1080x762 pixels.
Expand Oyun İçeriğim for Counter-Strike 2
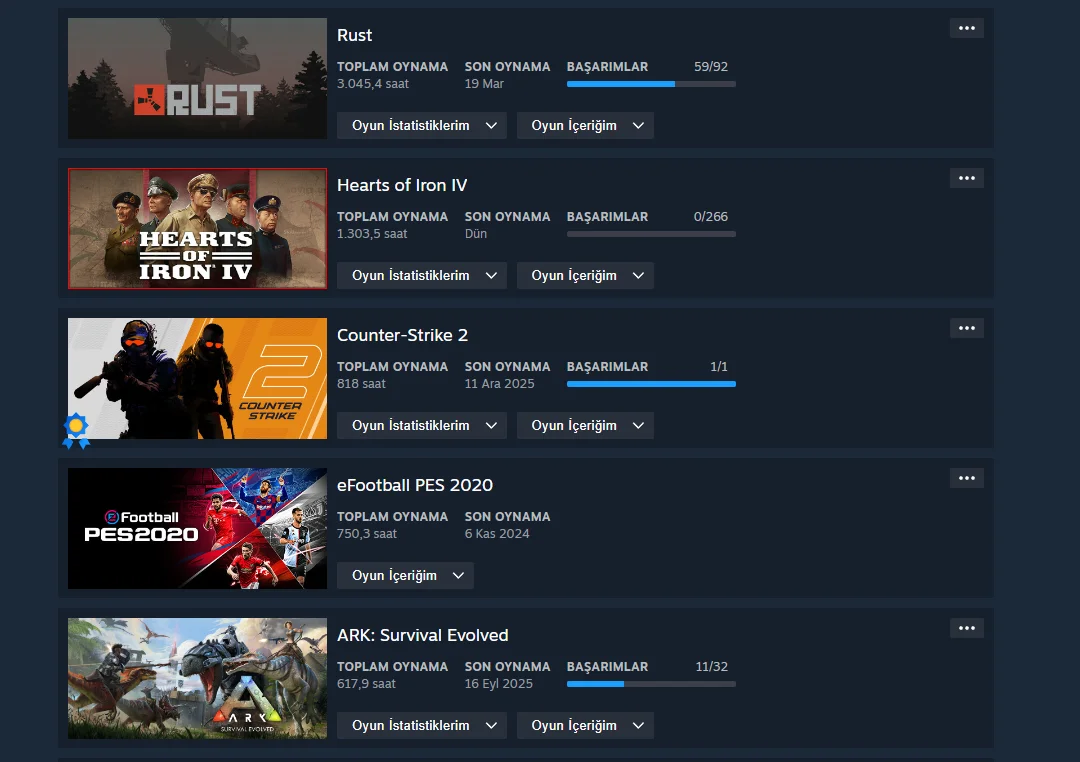pyautogui.click(x=585, y=426)
